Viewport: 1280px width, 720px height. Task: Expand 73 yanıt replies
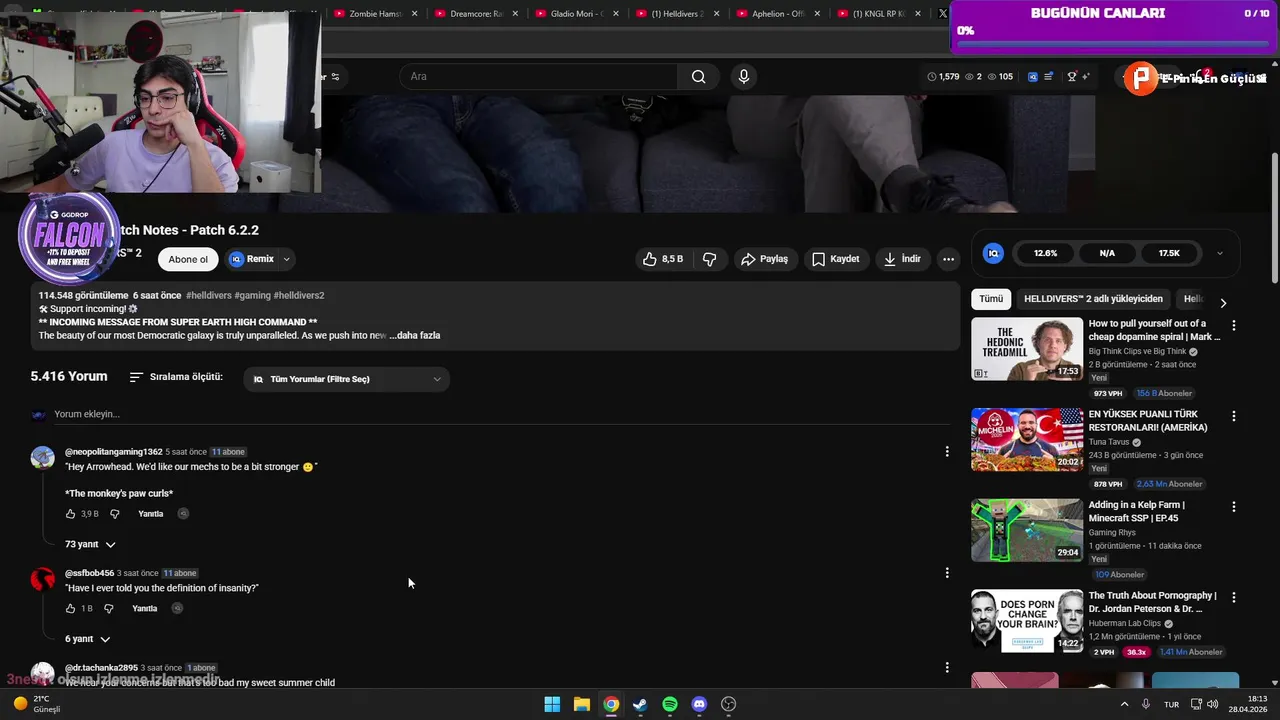coord(89,544)
